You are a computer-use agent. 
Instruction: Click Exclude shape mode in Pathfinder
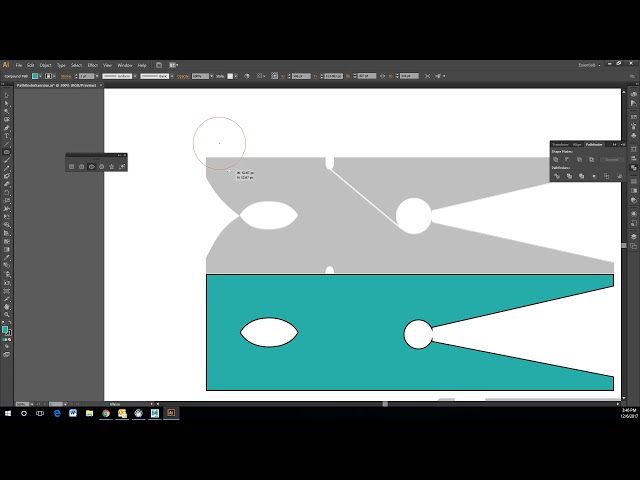591,160
